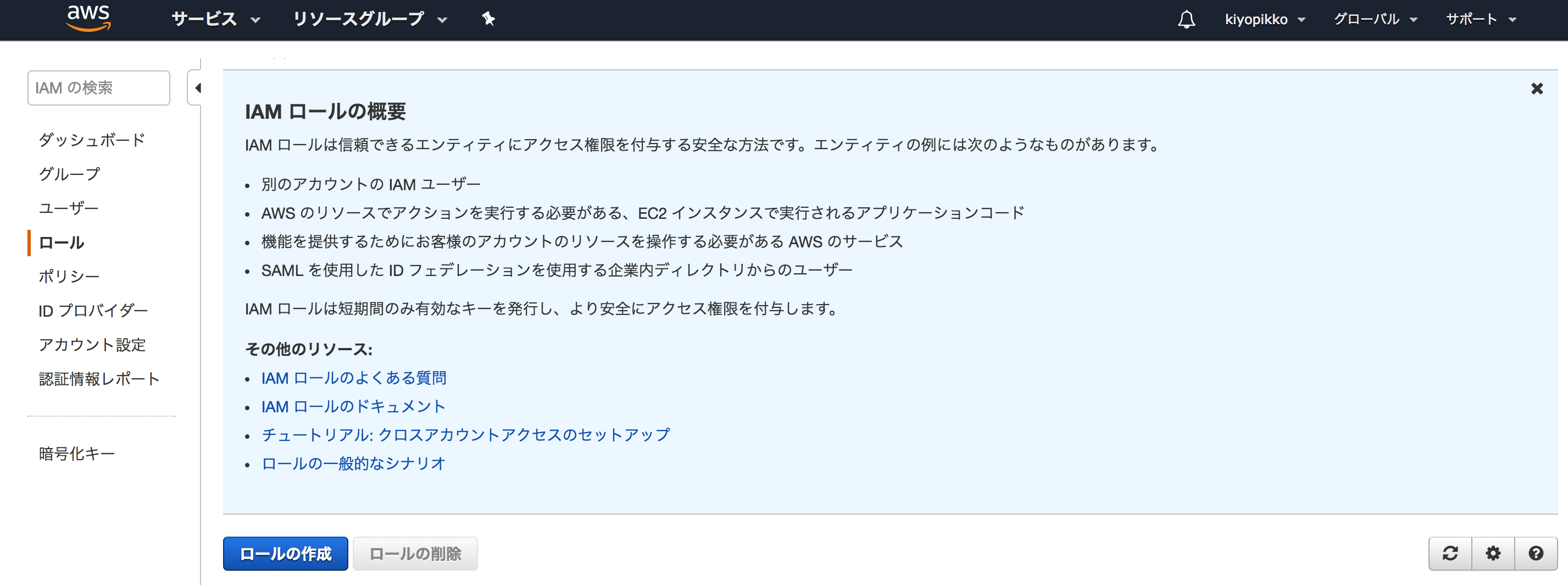
Task: Open the IAM ロールのドキュメント link
Action: (353, 406)
